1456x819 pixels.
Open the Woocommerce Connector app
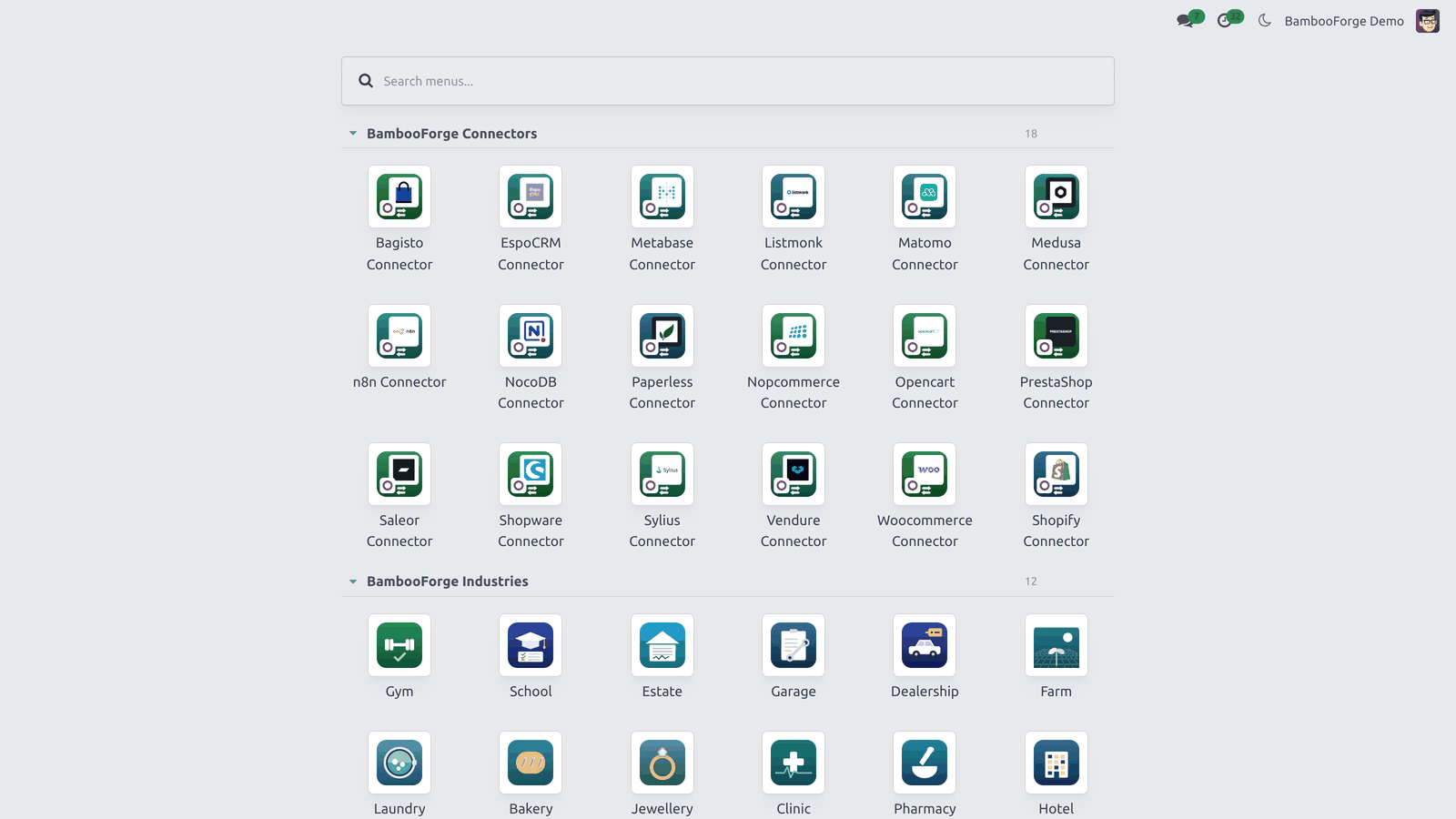[925, 474]
